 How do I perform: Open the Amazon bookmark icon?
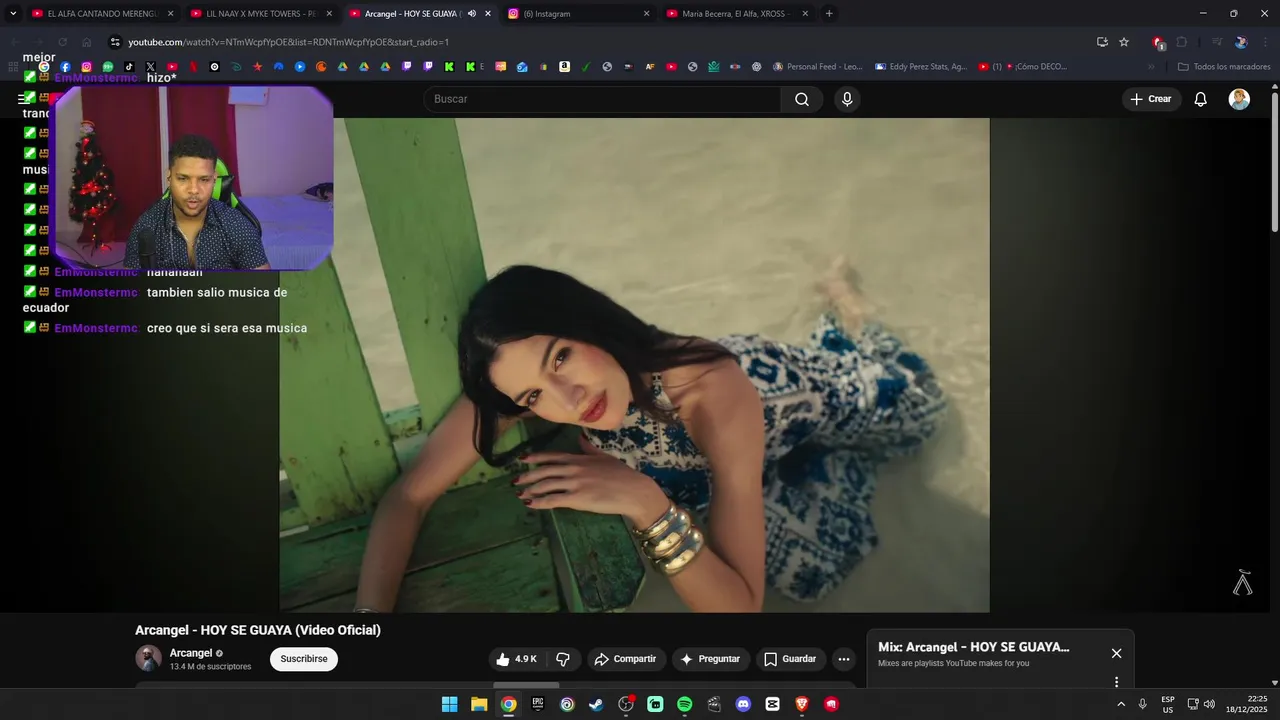pos(564,67)
